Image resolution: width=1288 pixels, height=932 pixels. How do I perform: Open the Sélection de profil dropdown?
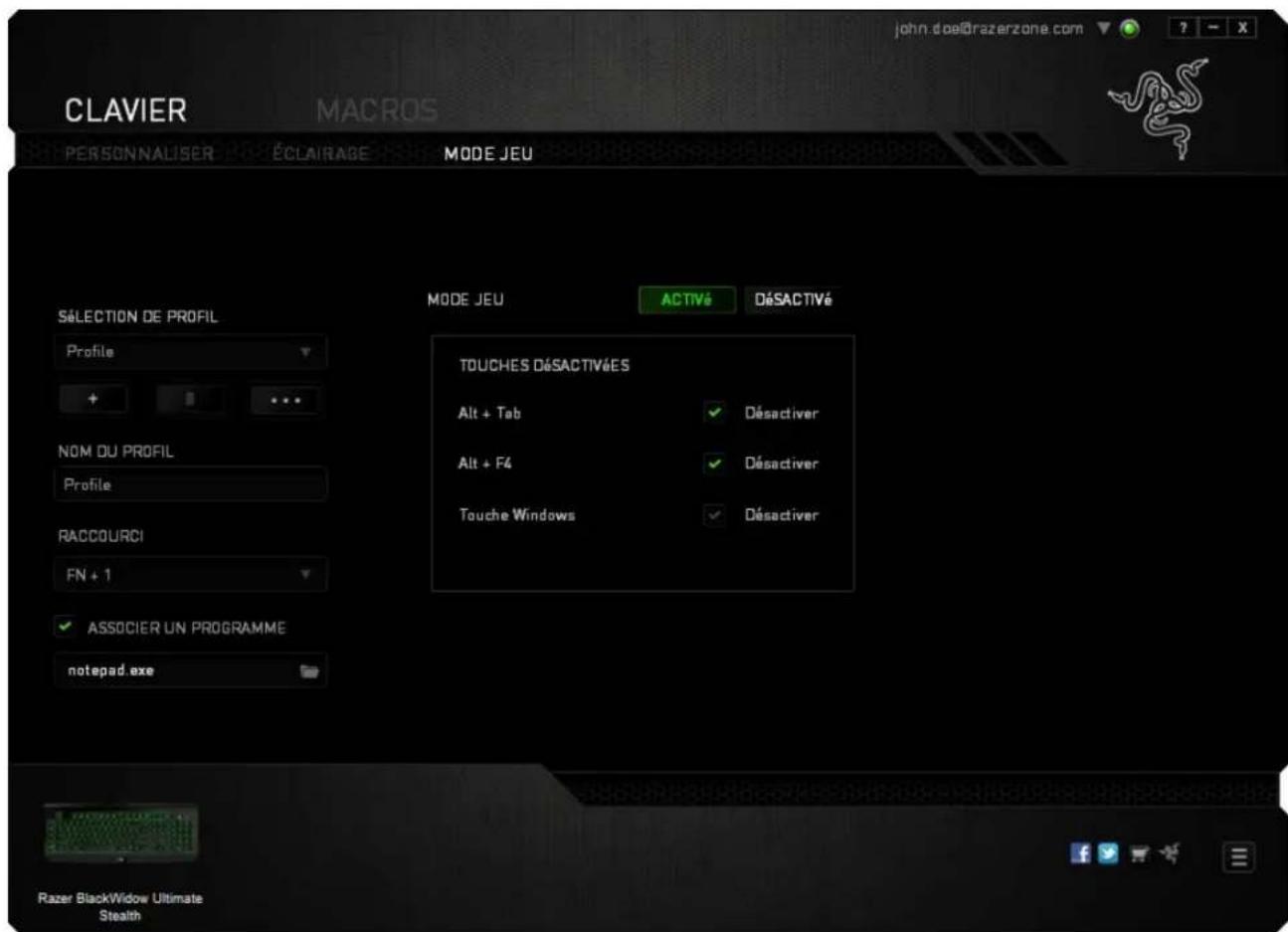point(190,352)
